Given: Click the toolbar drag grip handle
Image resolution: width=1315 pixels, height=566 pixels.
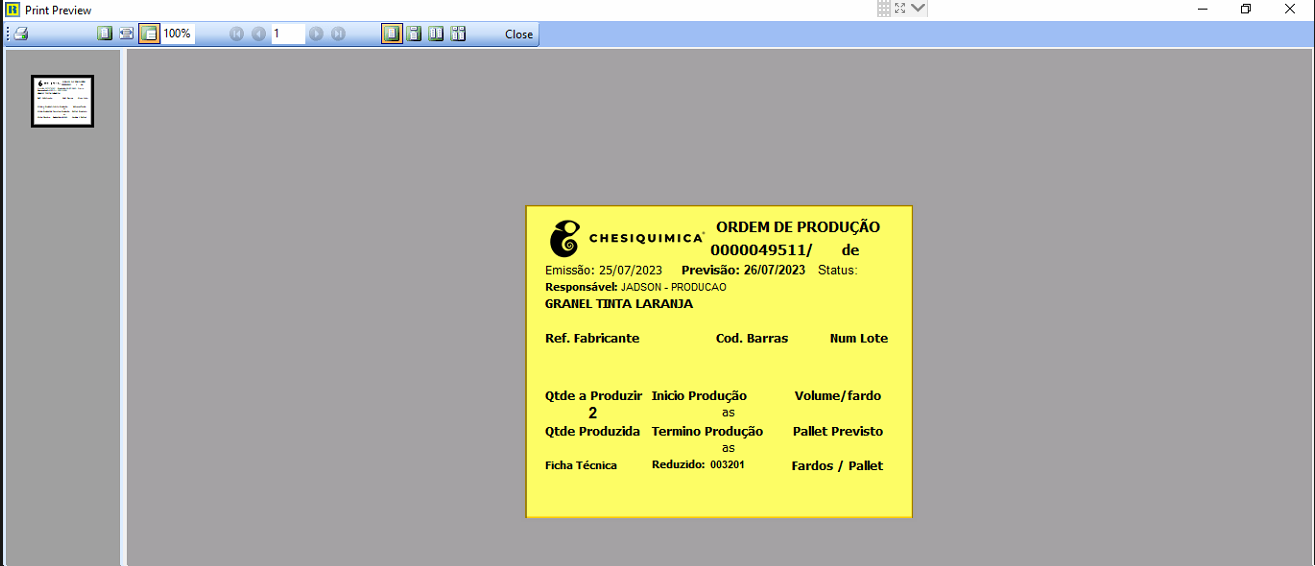Looking at the screenshot, I should point(8,34).
